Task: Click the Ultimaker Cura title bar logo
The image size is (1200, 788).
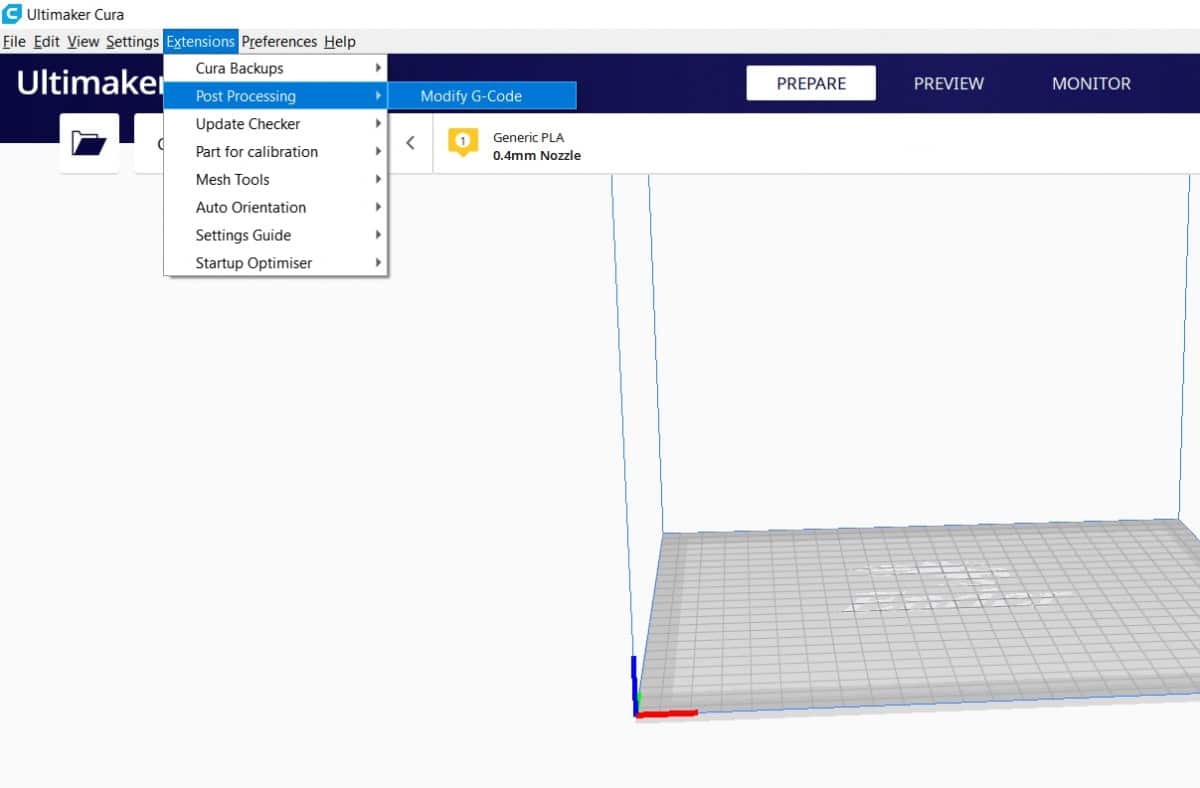Action: pyautogui.click(x=12, y=14)
